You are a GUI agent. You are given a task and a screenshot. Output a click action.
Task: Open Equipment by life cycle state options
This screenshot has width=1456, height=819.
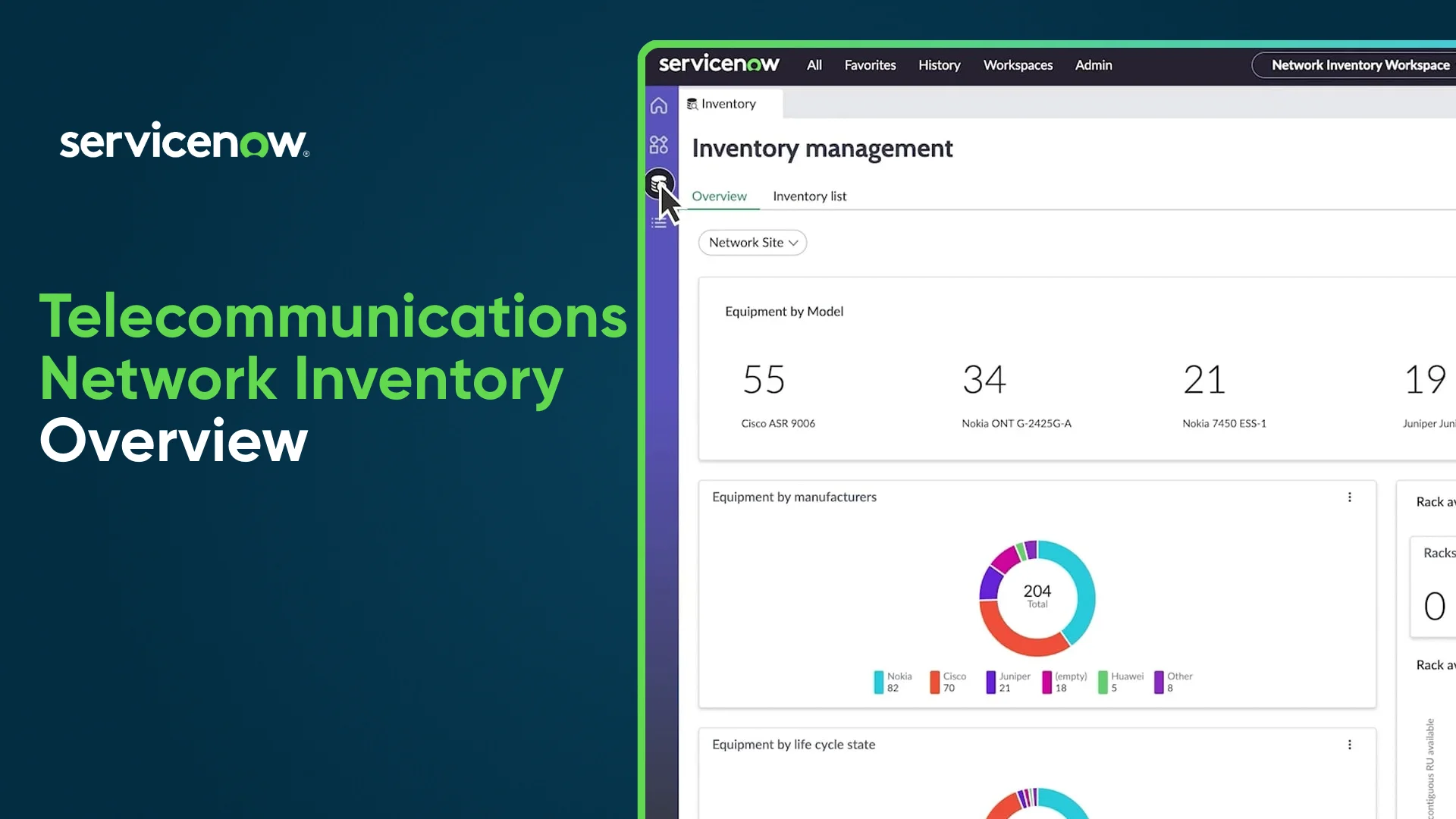point(1349,745)
